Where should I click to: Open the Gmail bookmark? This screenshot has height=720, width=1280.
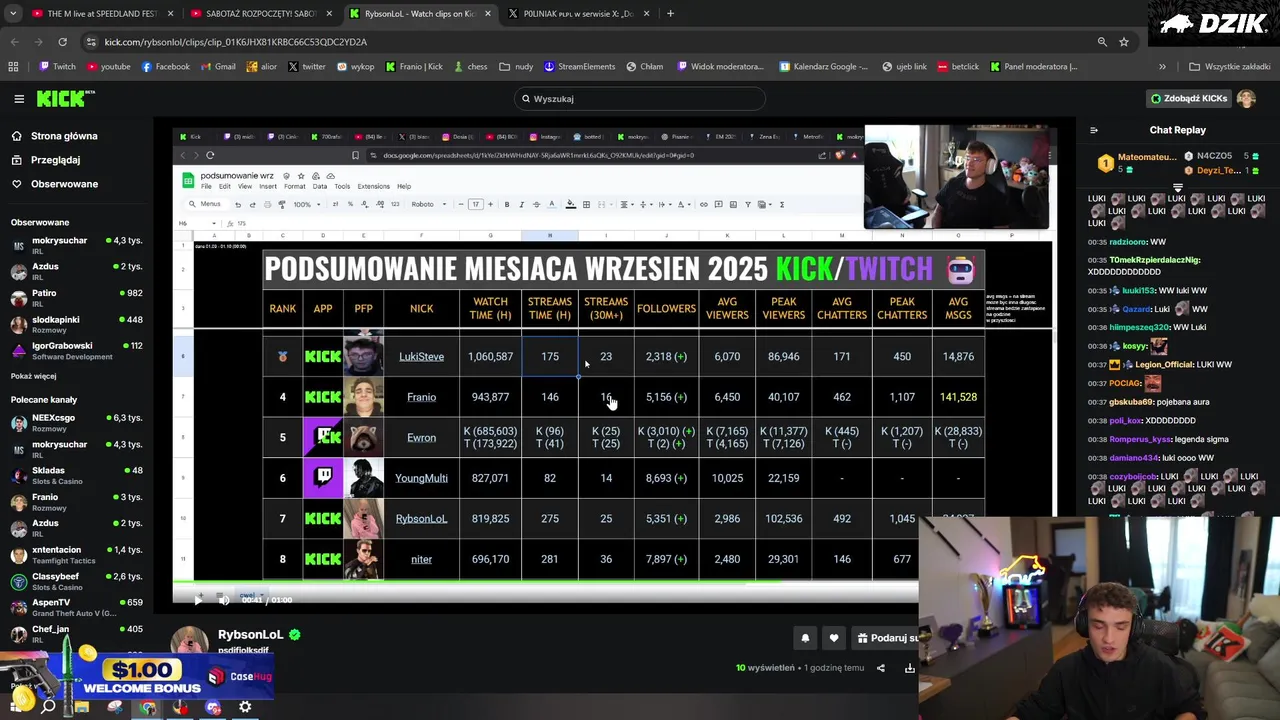coord(218,67)
